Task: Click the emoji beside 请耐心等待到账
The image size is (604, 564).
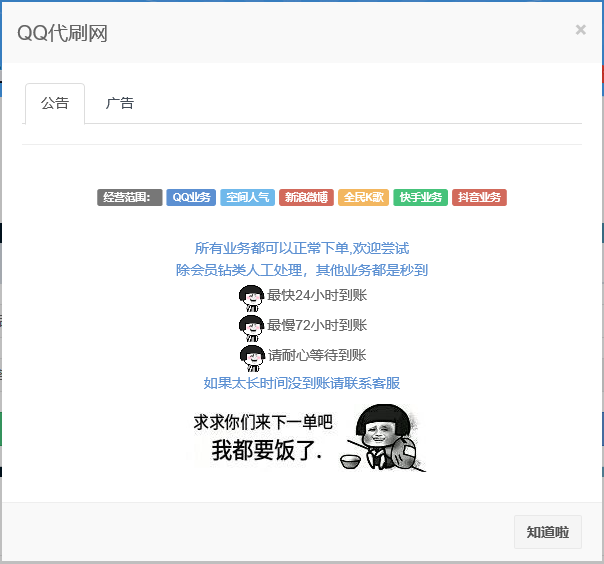Action: 252,358
